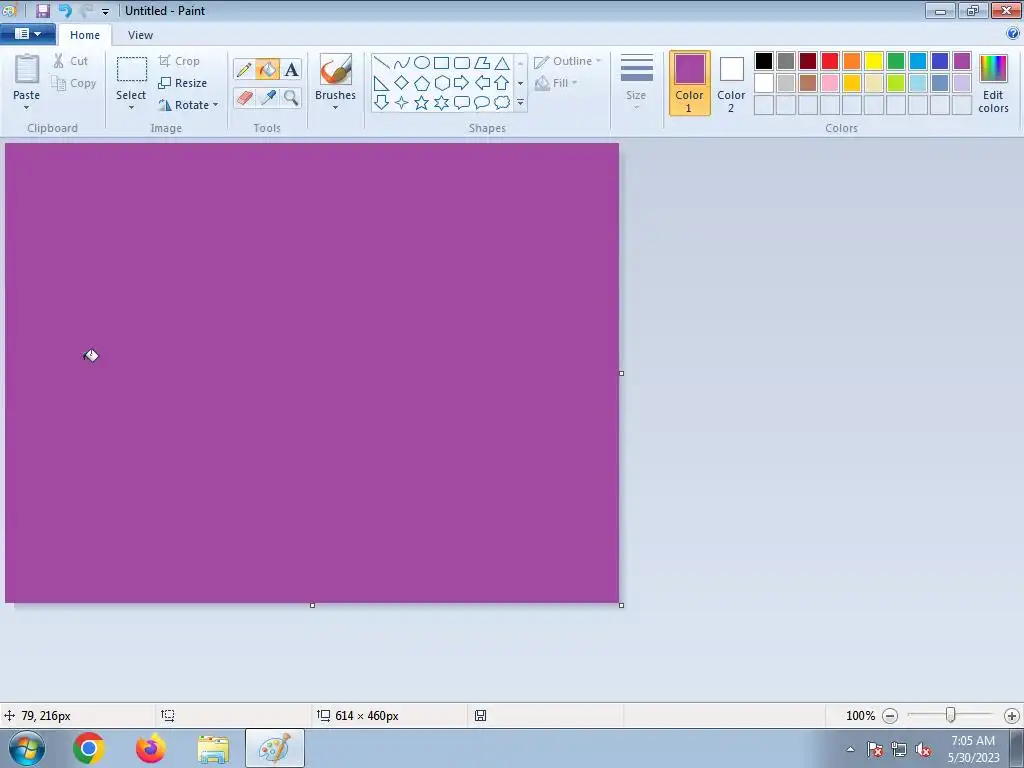
Task: Choose the Diamond shape
Action: (402, 83)
